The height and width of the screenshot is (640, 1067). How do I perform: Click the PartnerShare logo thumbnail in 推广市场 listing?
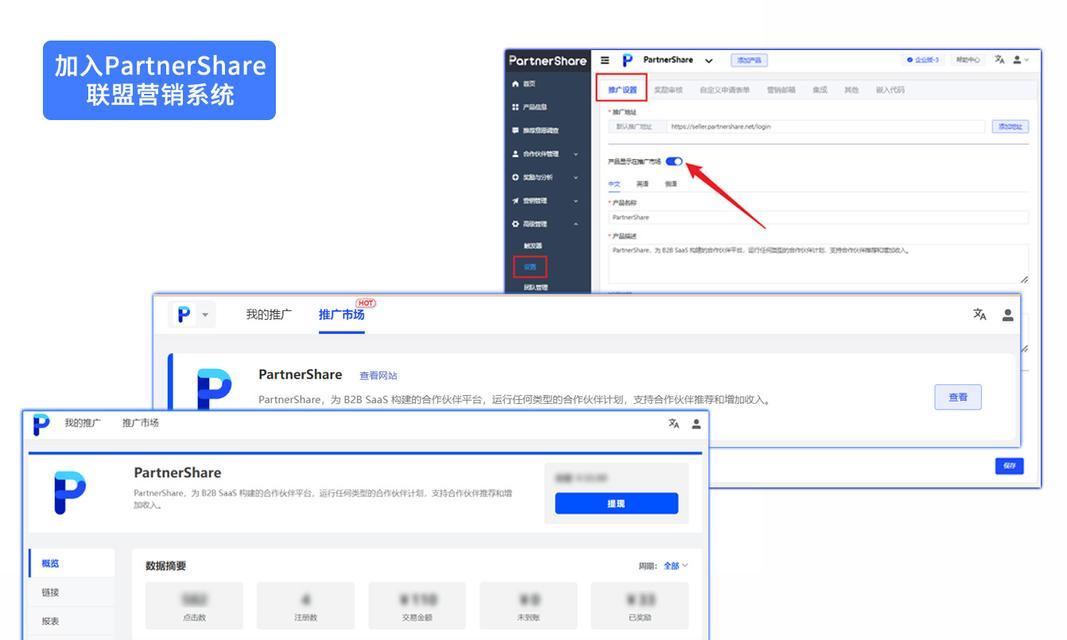tap(214, 388)
